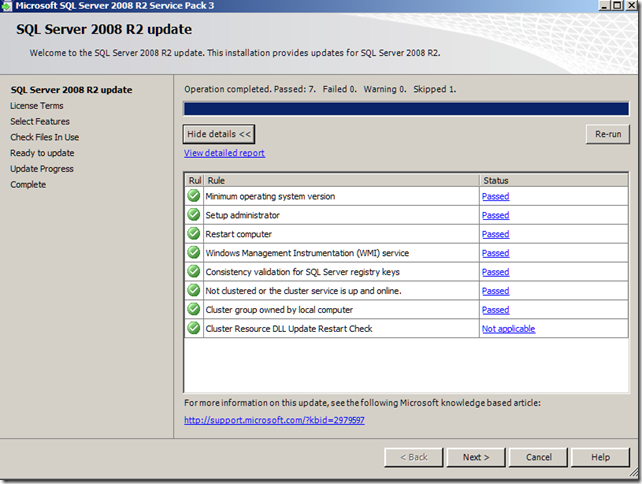
Task: Click the green check icon for Consistency validation rule
Action: (194, 271)
